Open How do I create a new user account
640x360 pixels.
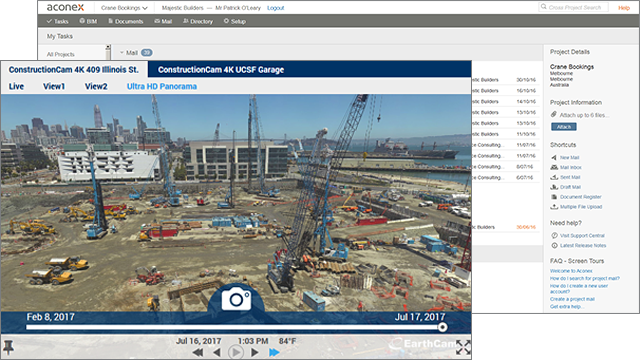(579, 289)
